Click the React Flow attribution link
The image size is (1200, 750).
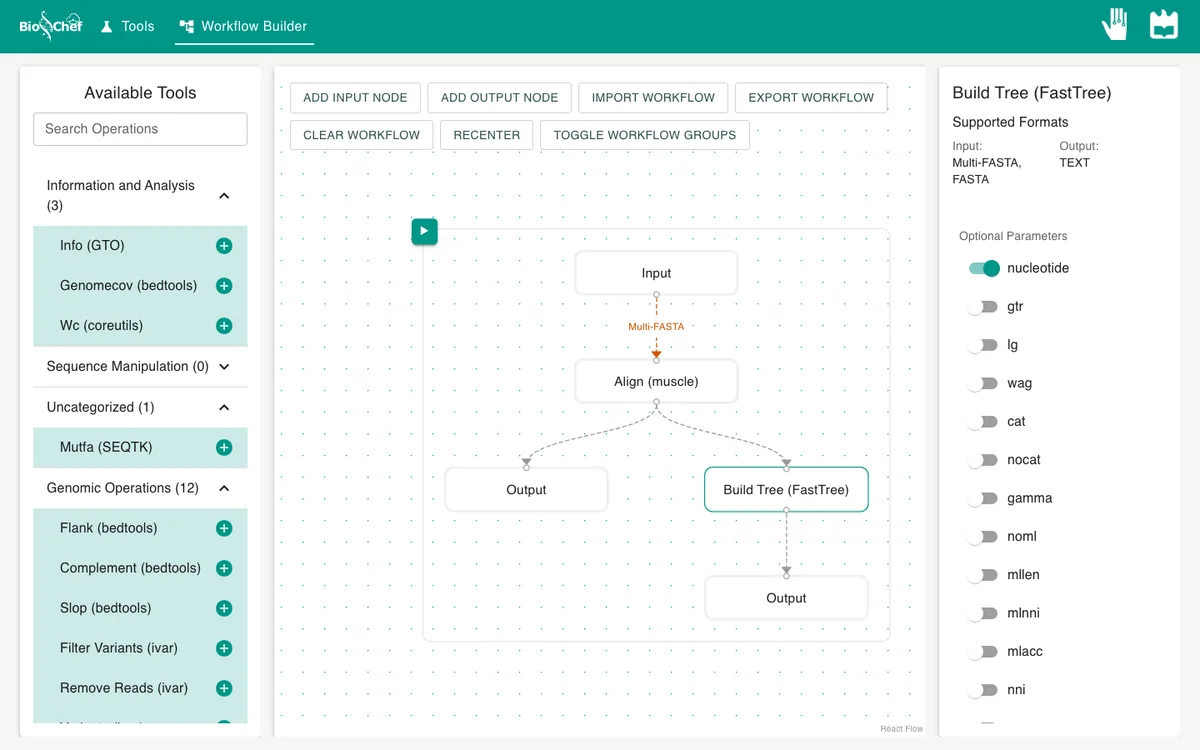pyautogui.click(x=901, y=729)
